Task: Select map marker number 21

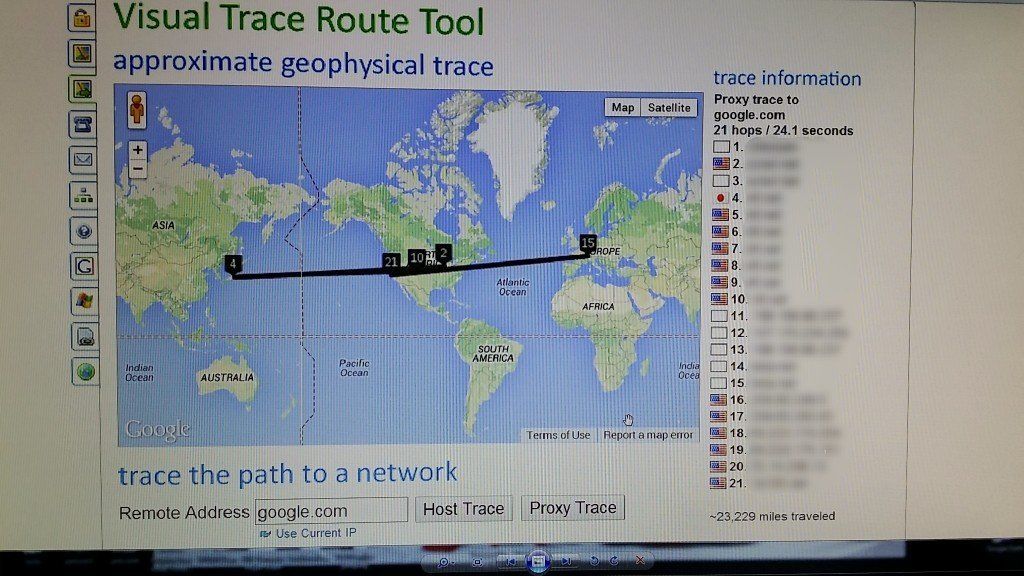Action: pos(391,262)
